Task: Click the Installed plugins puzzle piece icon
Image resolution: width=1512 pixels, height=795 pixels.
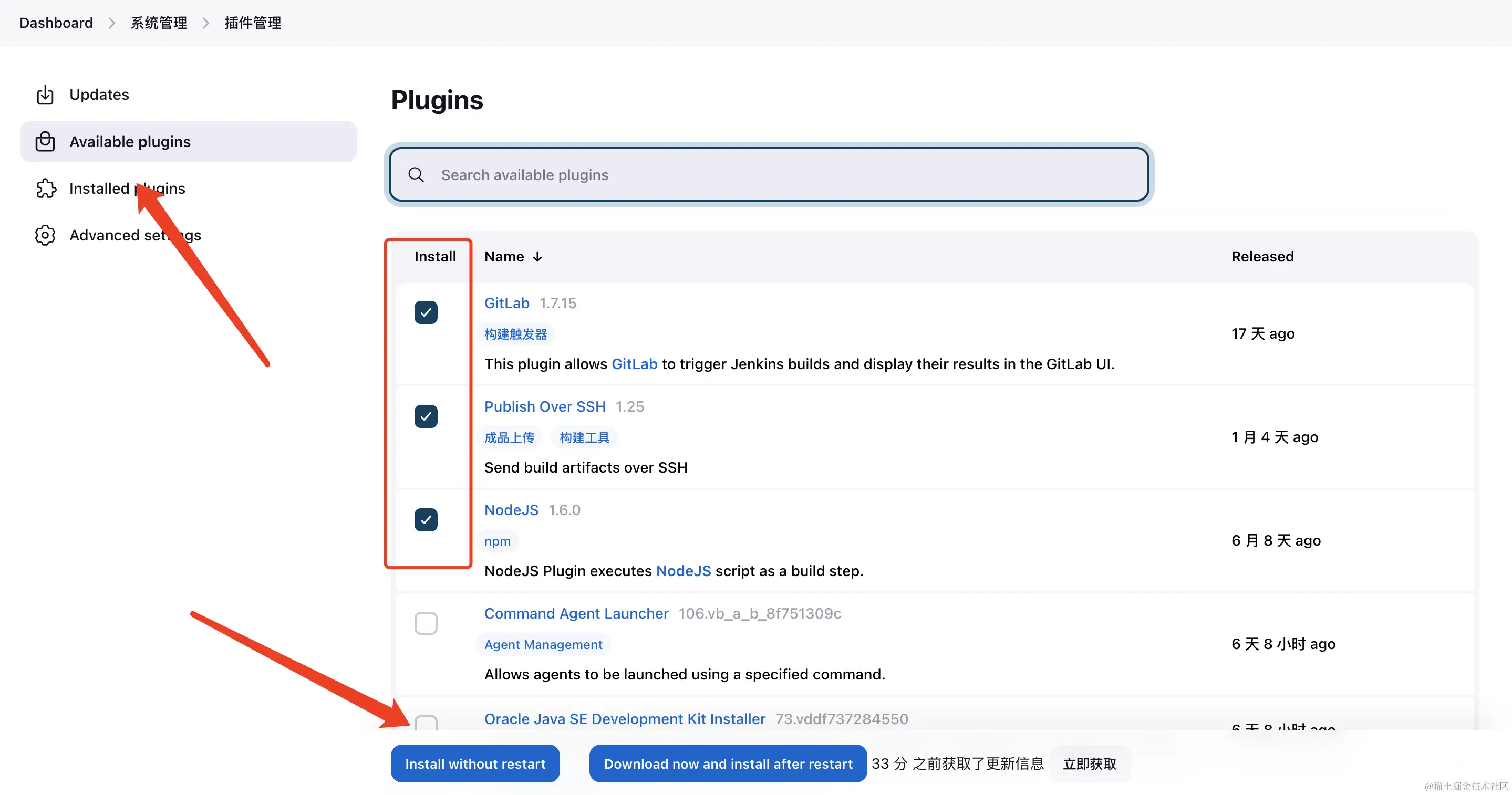Action: click(x=46, y=189)
